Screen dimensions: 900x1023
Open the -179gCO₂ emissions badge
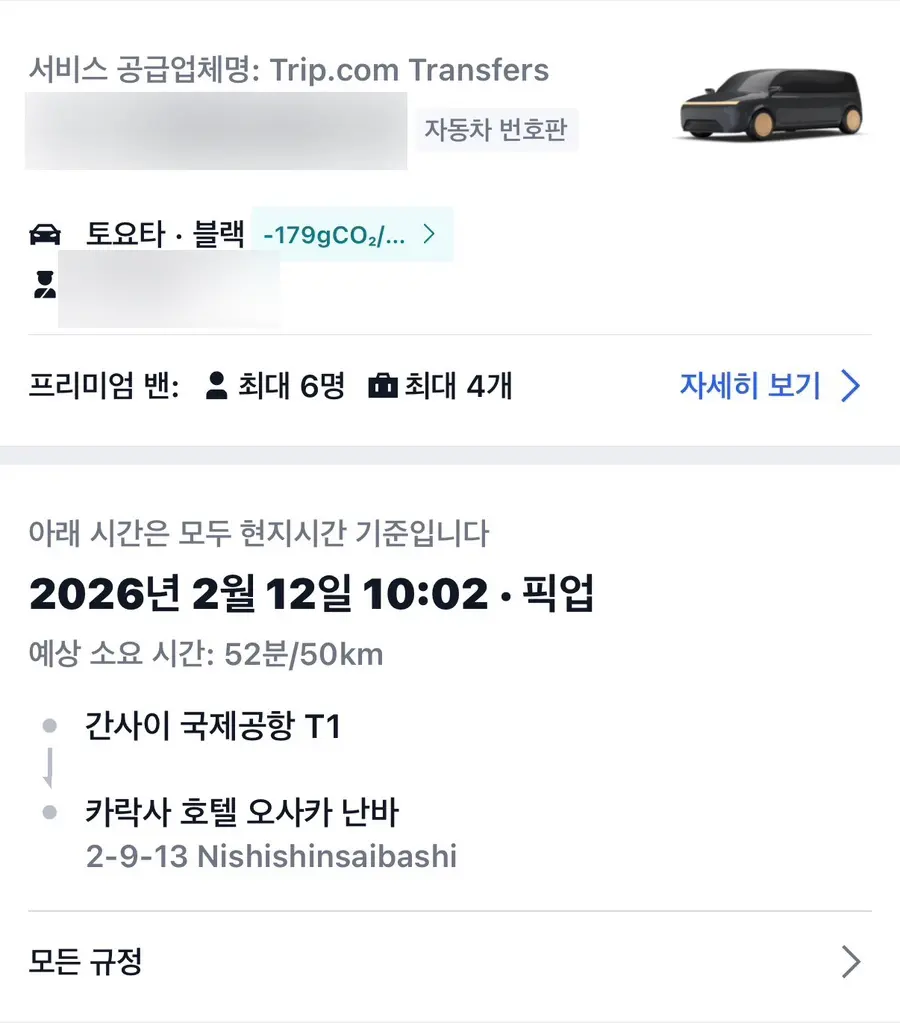click(352, 234)
